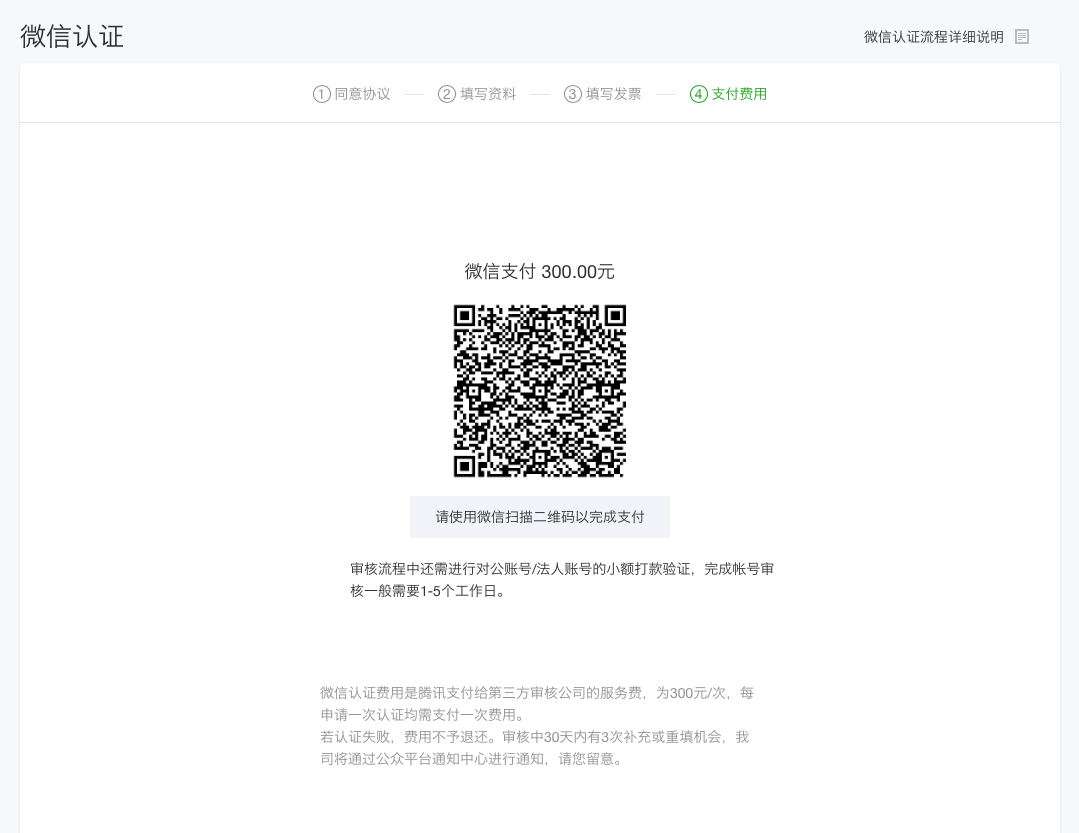This screenshot has height=833, width=1079.
Task: Open the 微信认证流程详细说明 link
Action: pos(933,37)
